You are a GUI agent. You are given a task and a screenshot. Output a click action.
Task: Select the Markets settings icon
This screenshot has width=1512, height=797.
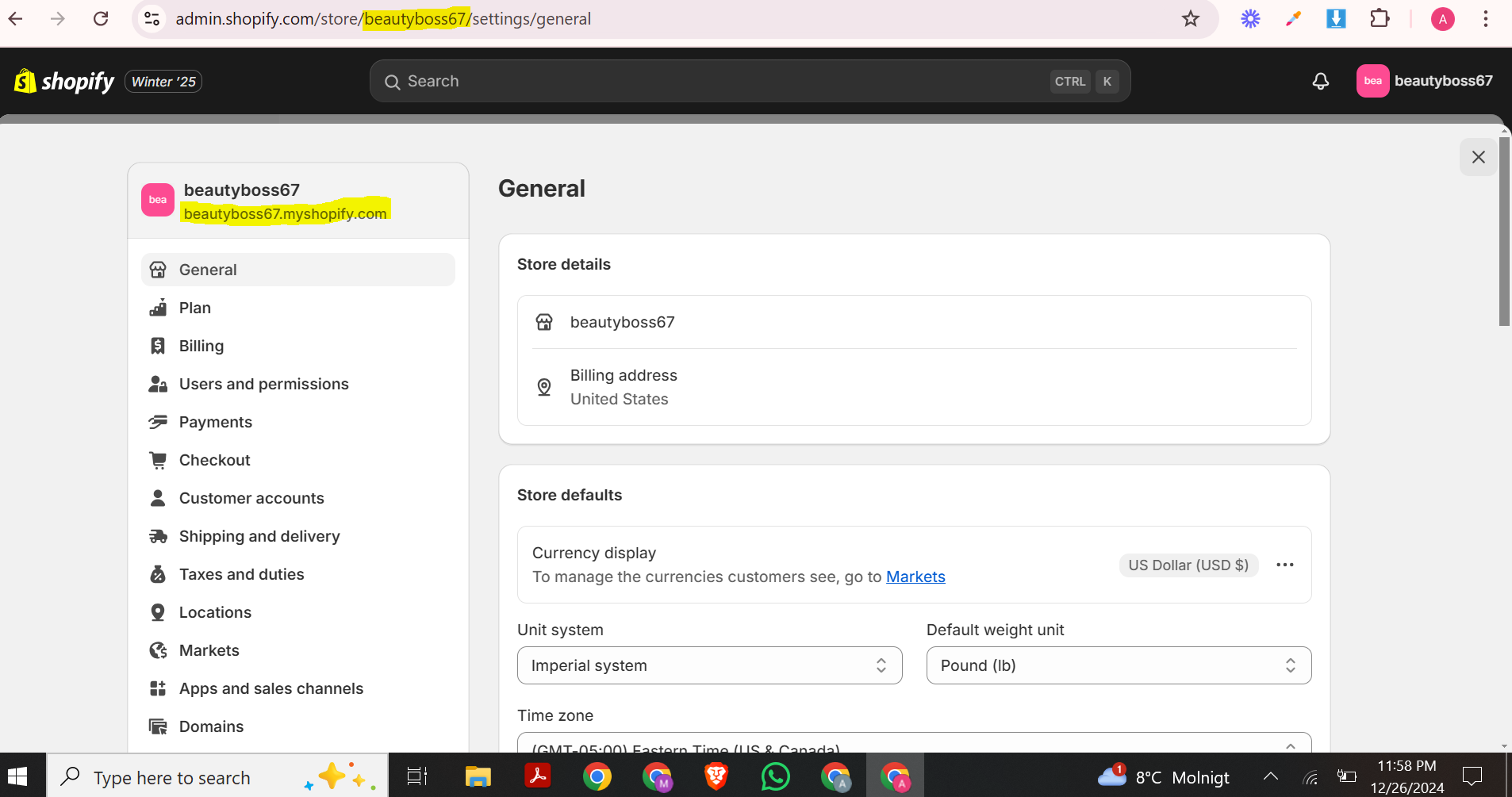tap(159, 649)
